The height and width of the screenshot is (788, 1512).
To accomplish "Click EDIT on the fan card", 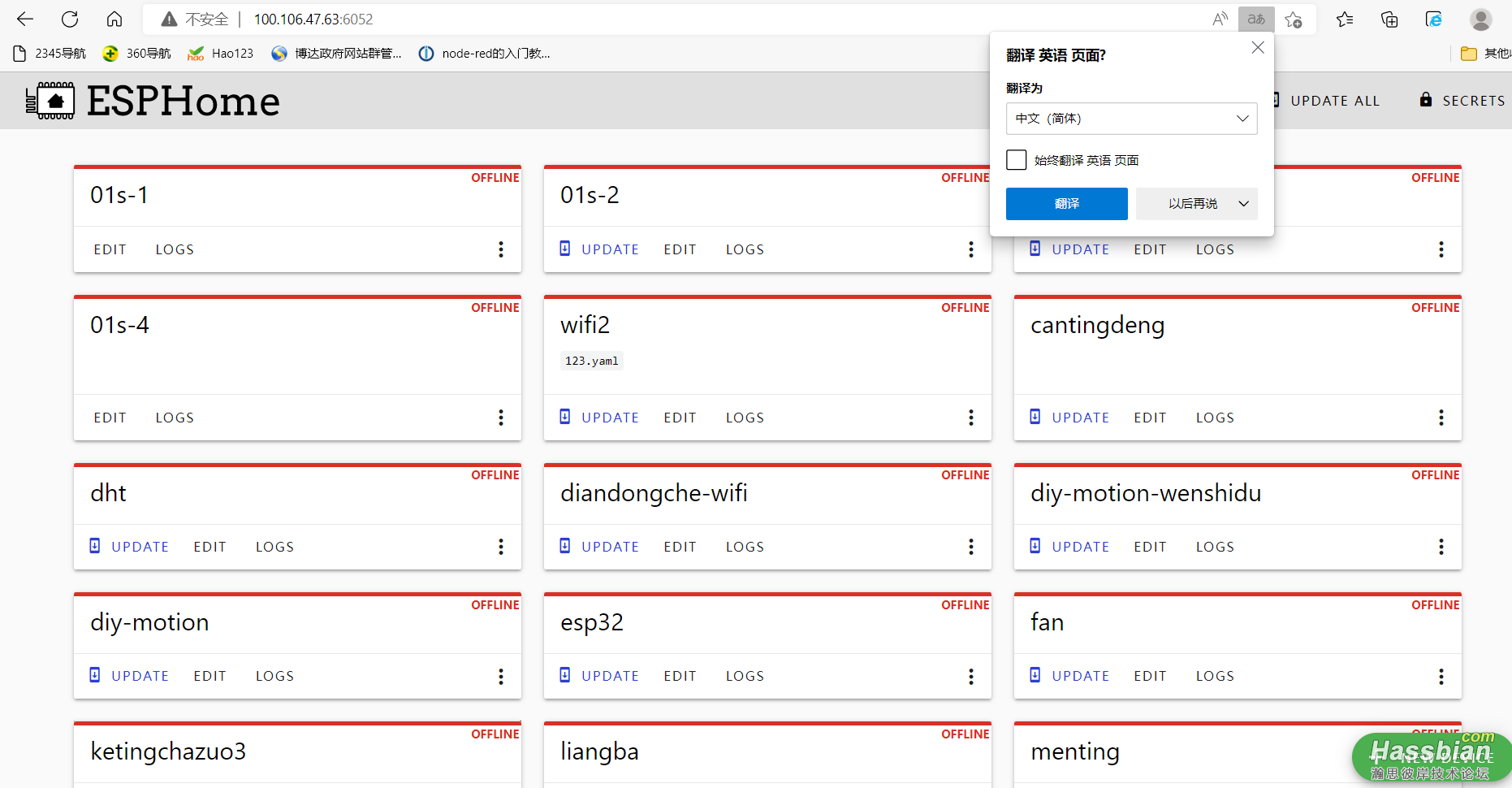I will [x=1151, y=676].
